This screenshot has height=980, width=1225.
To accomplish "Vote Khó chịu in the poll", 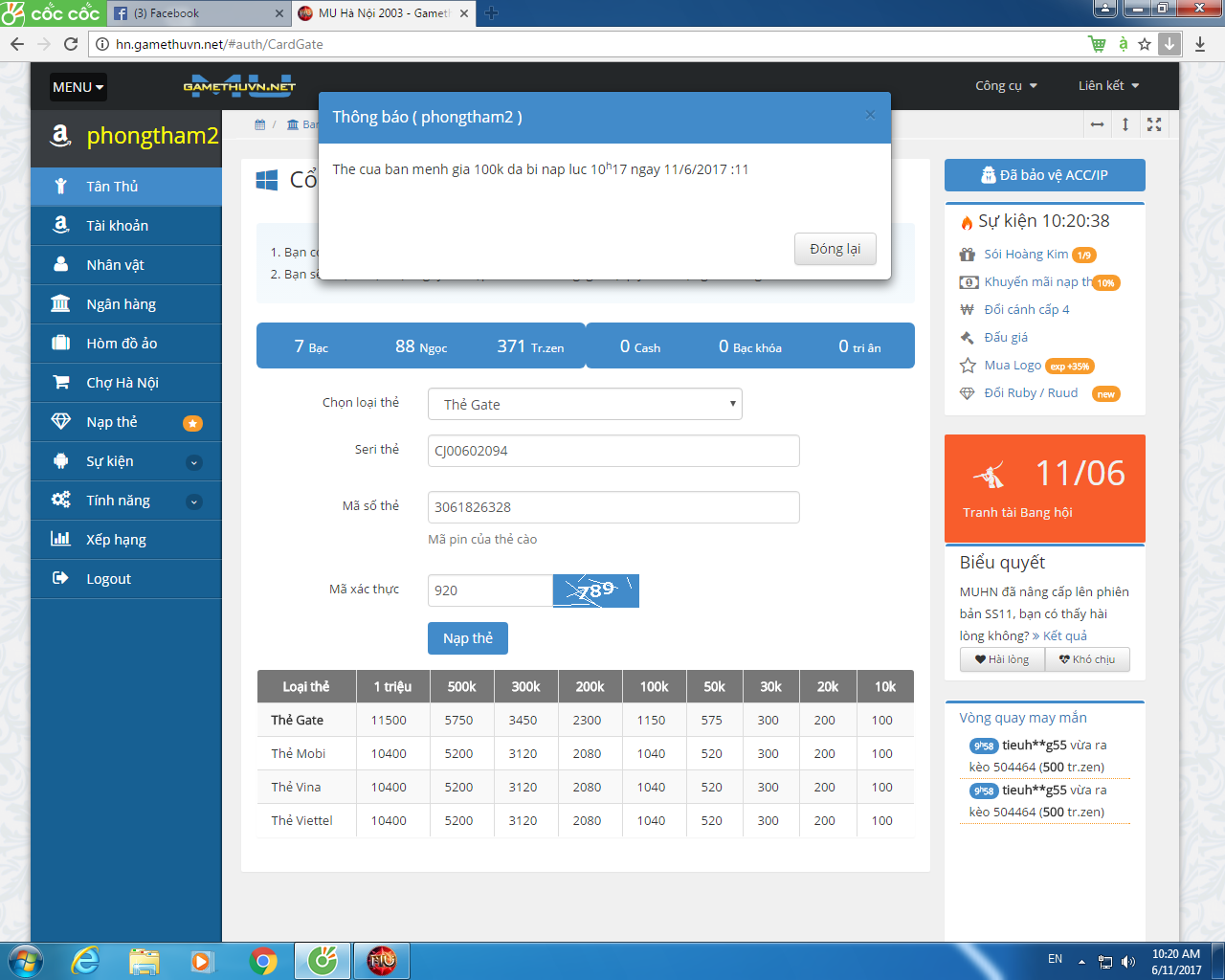I will click(x=1087, y=659).
